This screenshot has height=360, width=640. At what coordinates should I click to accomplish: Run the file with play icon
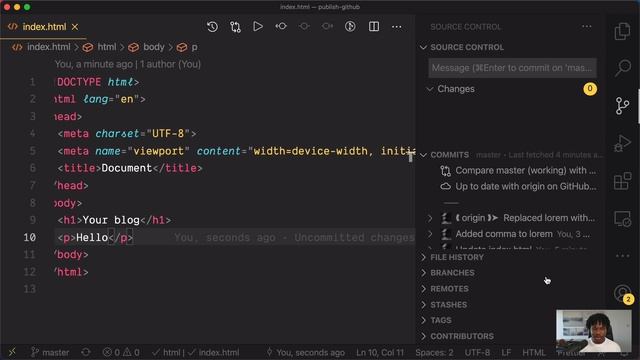258,27
